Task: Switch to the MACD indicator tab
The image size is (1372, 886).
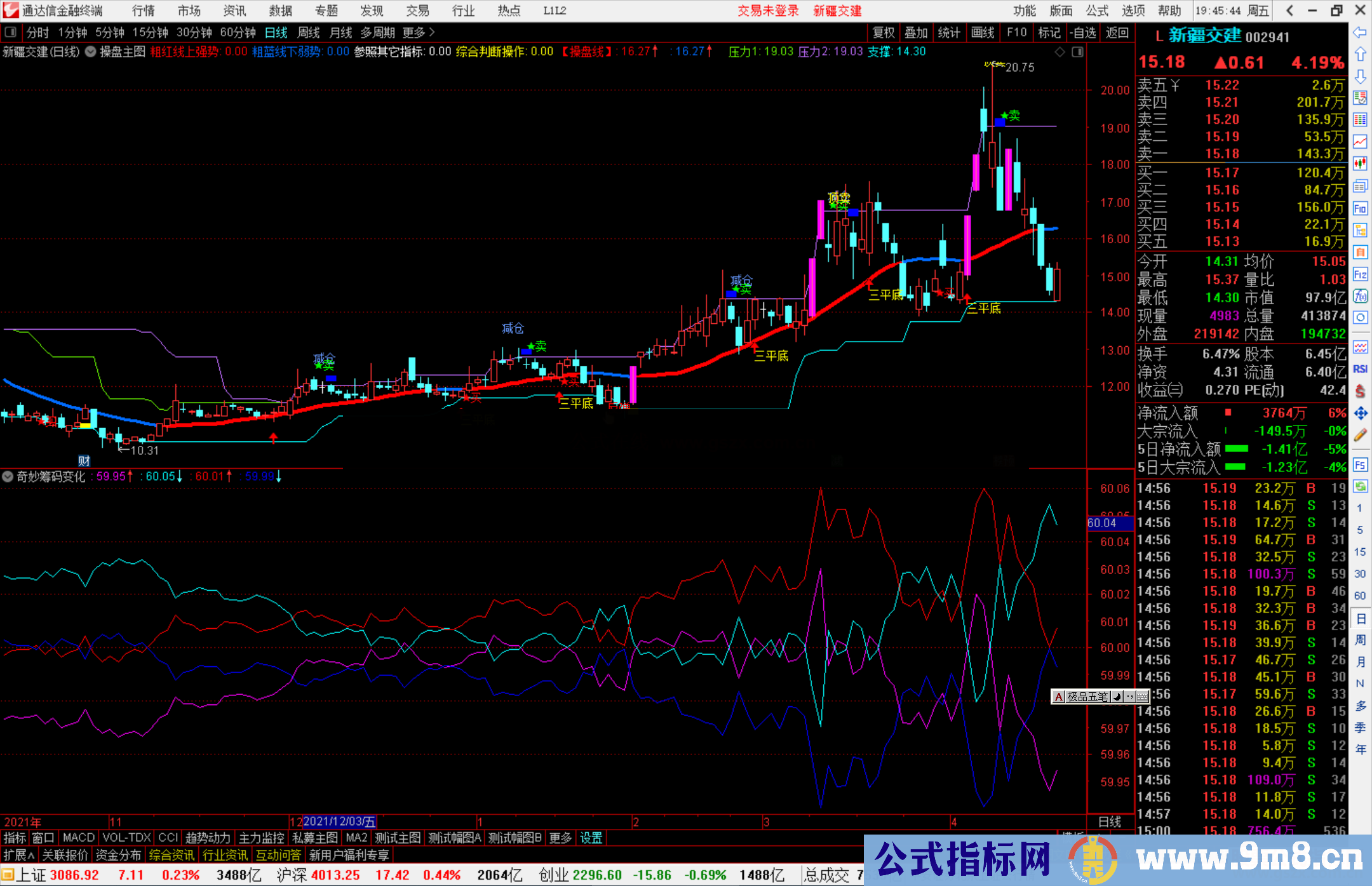Action: click(x=78, y=838)
